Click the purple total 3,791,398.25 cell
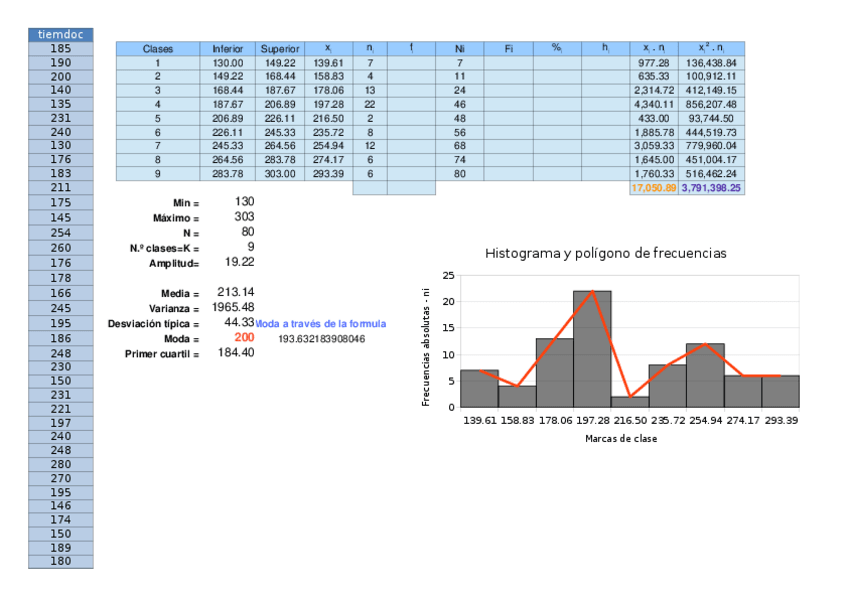The width and height of the screenshot is (848, 599). 712,188
